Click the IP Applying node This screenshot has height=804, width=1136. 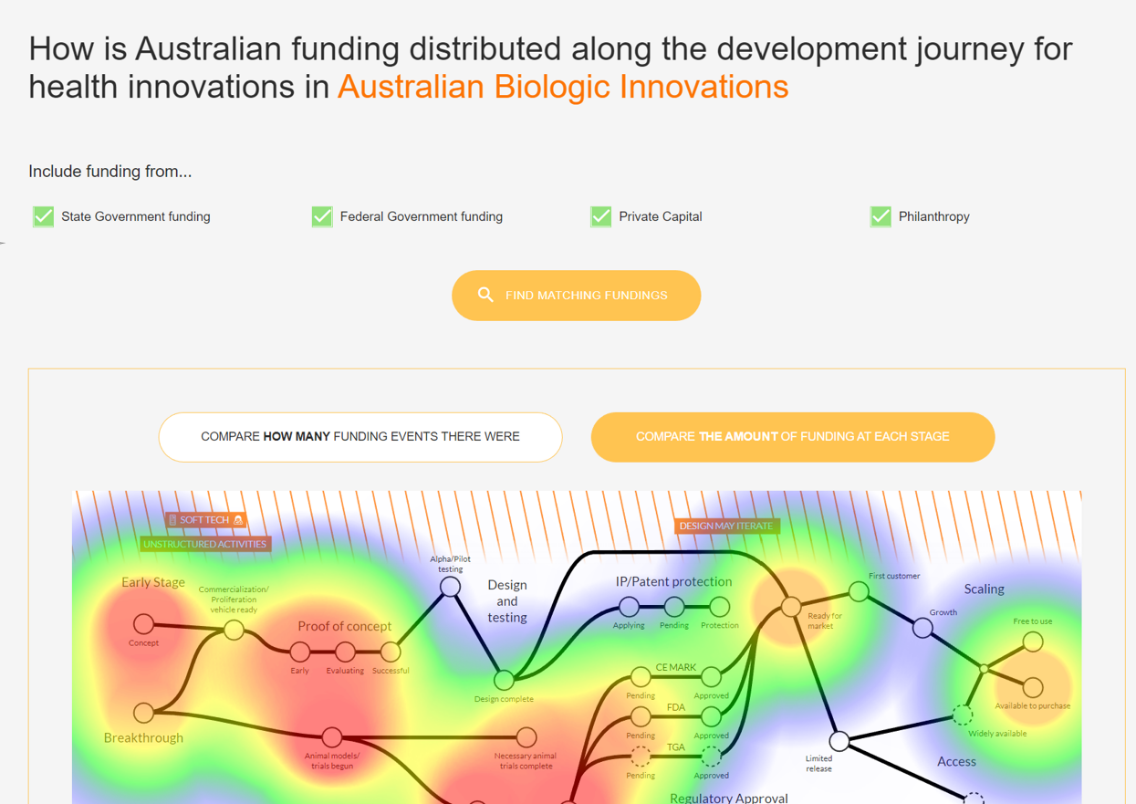629,606
